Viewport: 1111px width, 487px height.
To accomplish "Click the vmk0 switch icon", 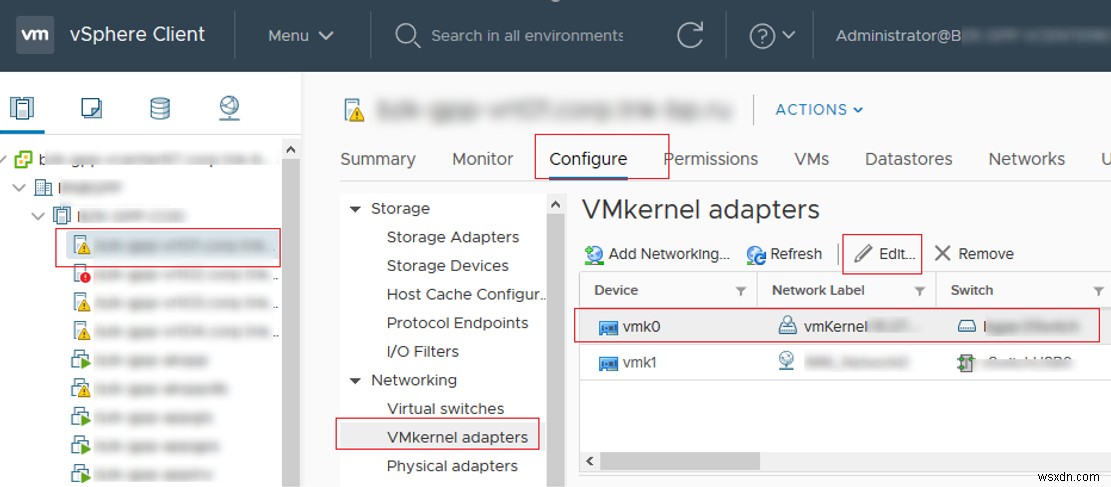I will pyautogui.click(x=966, y=327).
